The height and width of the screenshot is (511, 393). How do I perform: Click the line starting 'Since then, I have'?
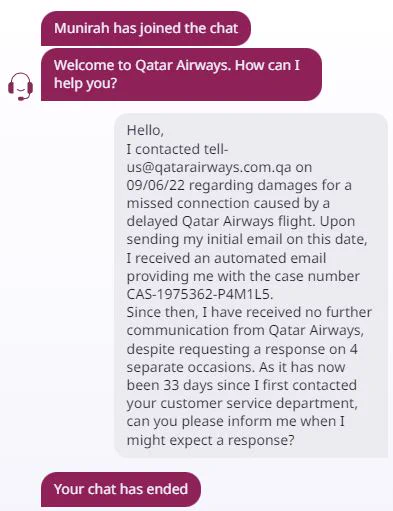(x=249, y=312)
